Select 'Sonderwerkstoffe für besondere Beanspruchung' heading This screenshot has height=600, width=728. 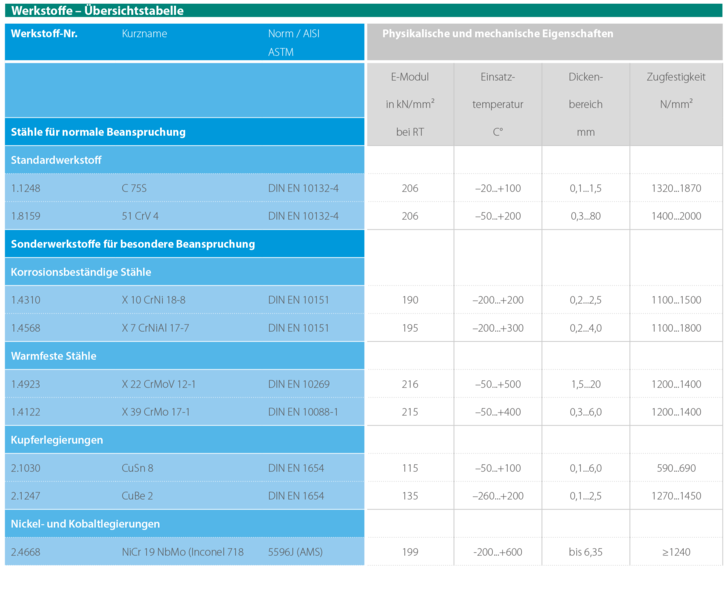coord(133,244)
